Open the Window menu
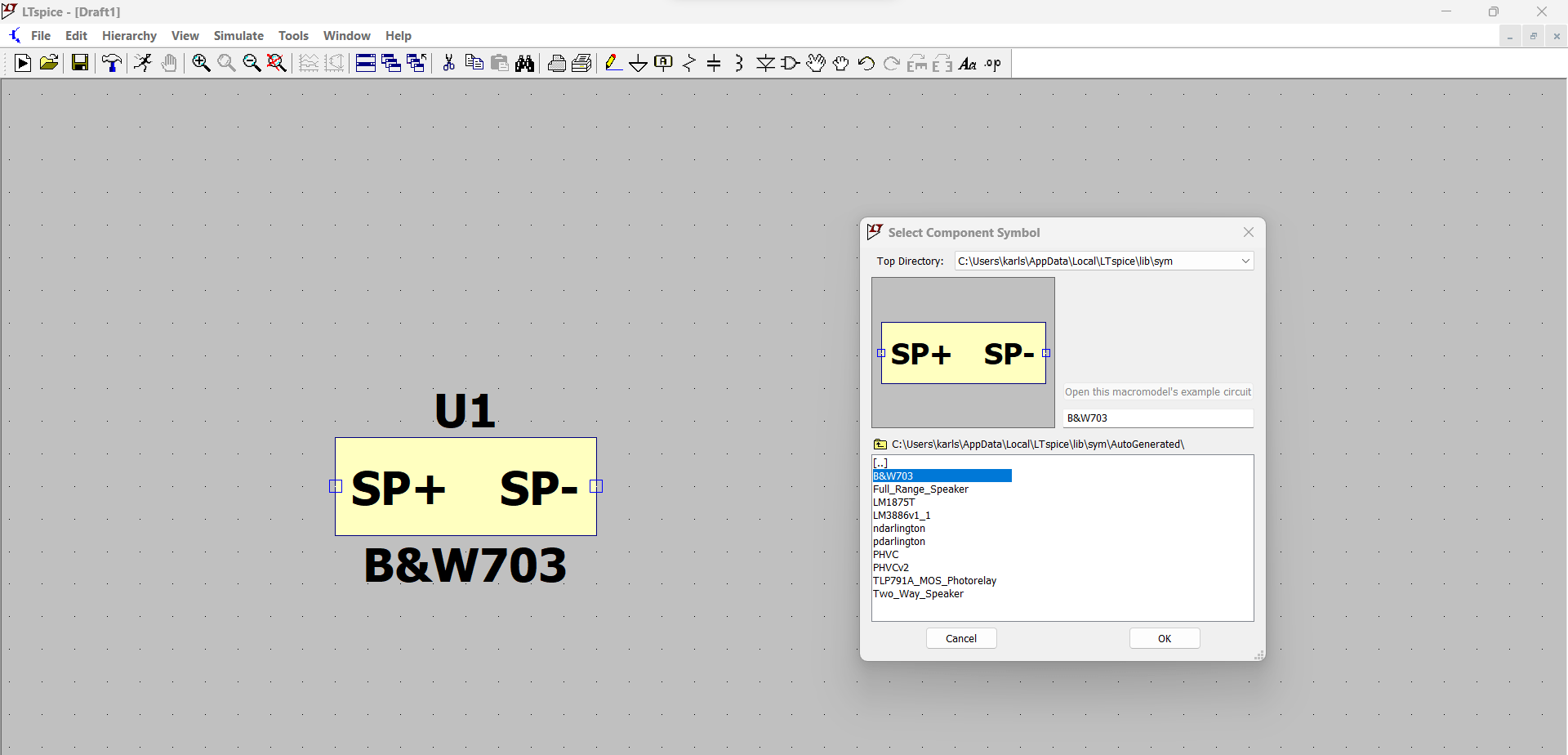Viewport: 1568px width, 755px height. point(347,36)
